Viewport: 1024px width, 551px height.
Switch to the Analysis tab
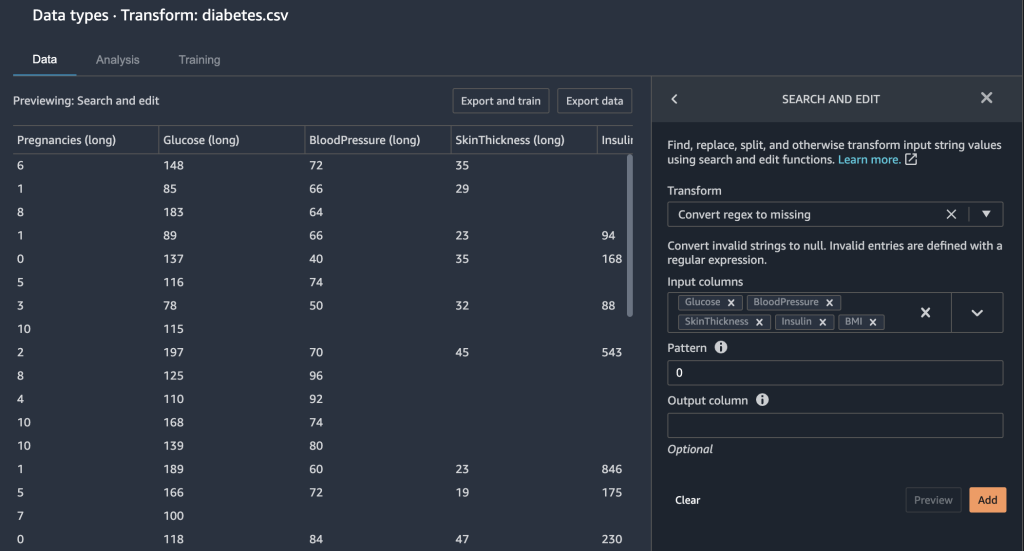[118, 60]
